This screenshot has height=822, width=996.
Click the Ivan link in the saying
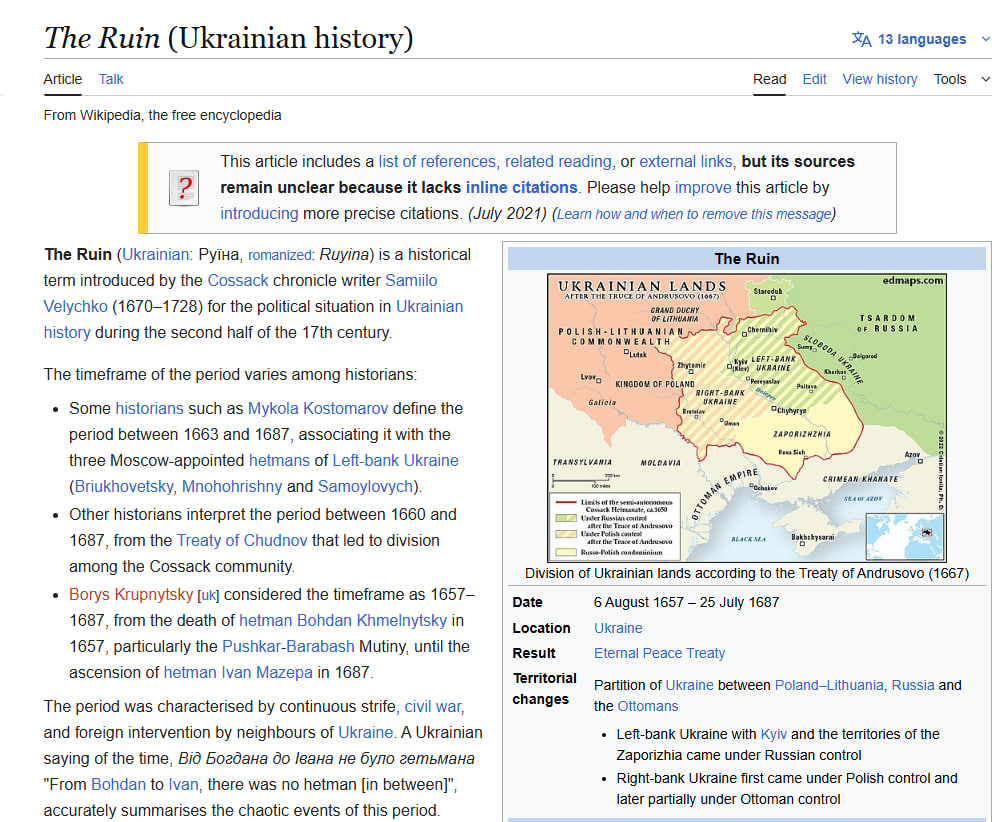(x=183, y=785)
